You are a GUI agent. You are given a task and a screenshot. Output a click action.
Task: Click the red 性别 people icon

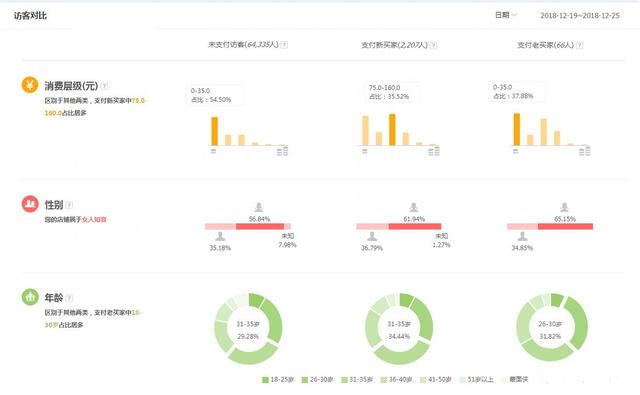30,204
